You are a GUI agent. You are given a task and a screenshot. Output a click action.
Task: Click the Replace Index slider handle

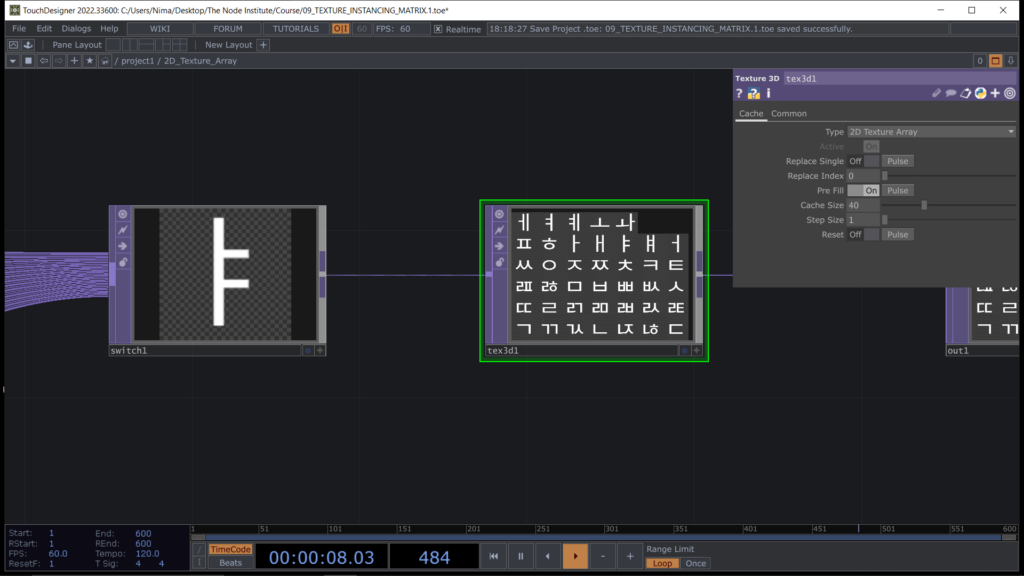pyautogui.click(x=885, y=176)
